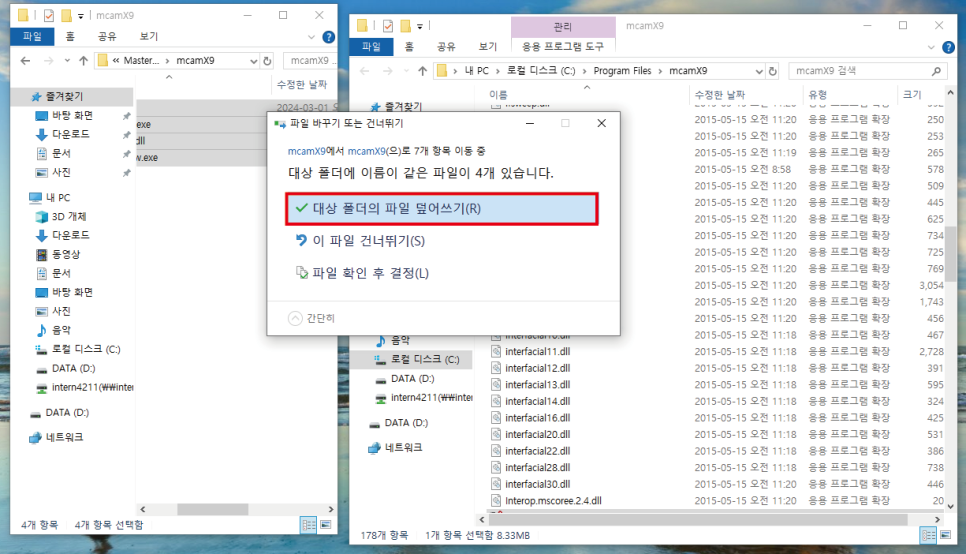Click help icon in left window
The height and width of the screenshot is (554, 966).
329,37
